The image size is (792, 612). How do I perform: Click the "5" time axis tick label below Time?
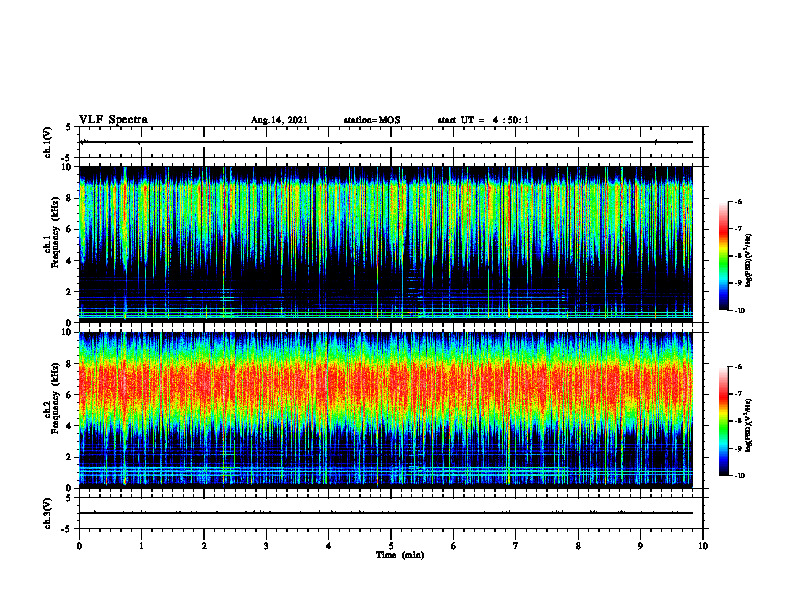pyautogui.click(x=391, y=546)
